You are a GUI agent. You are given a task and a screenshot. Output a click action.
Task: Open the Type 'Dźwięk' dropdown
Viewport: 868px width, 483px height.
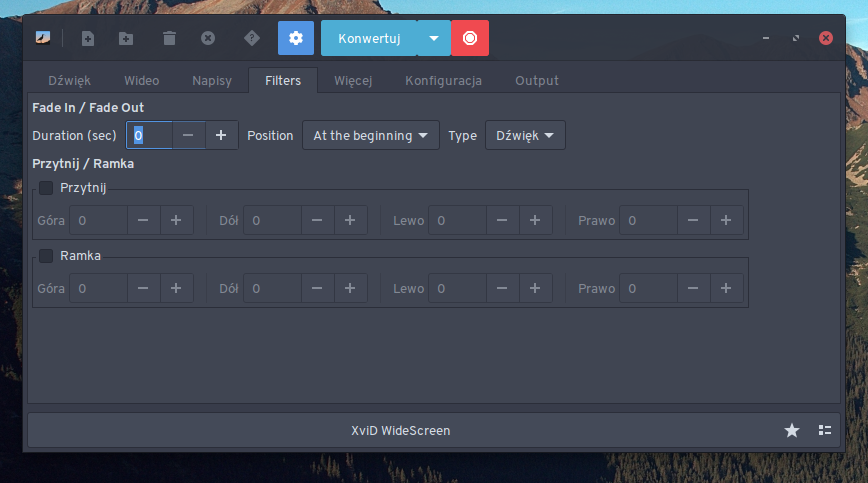[525, 136]
